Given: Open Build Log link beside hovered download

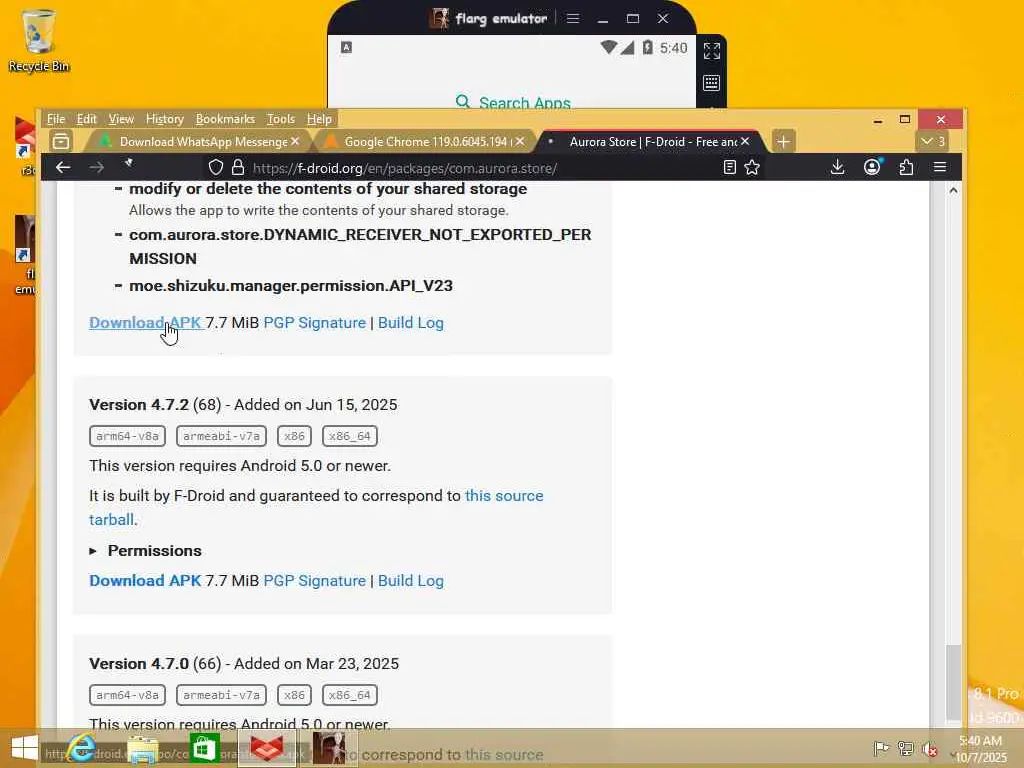Looking at the screenshot, I should (x=411, y=323).
